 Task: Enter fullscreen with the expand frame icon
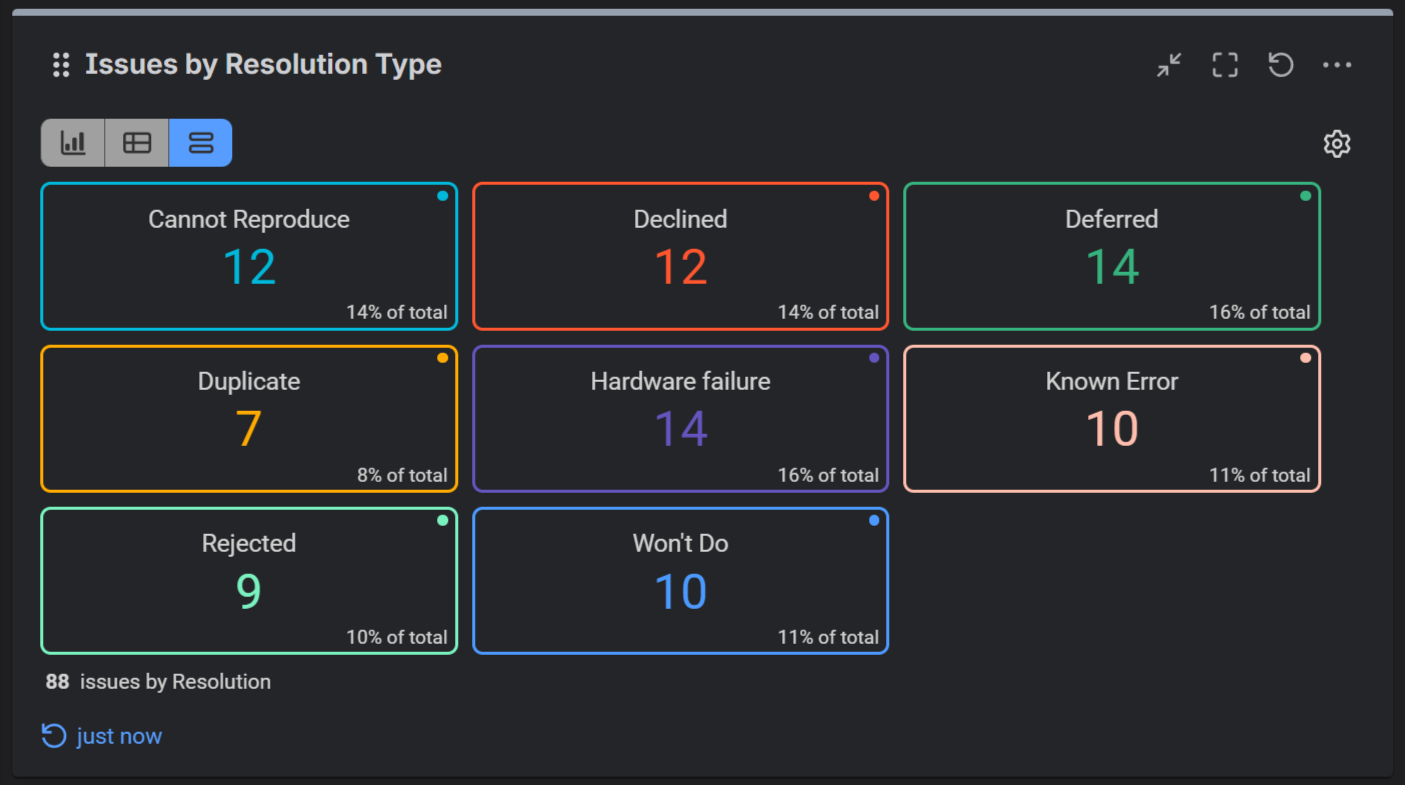tap(1224, 64)
